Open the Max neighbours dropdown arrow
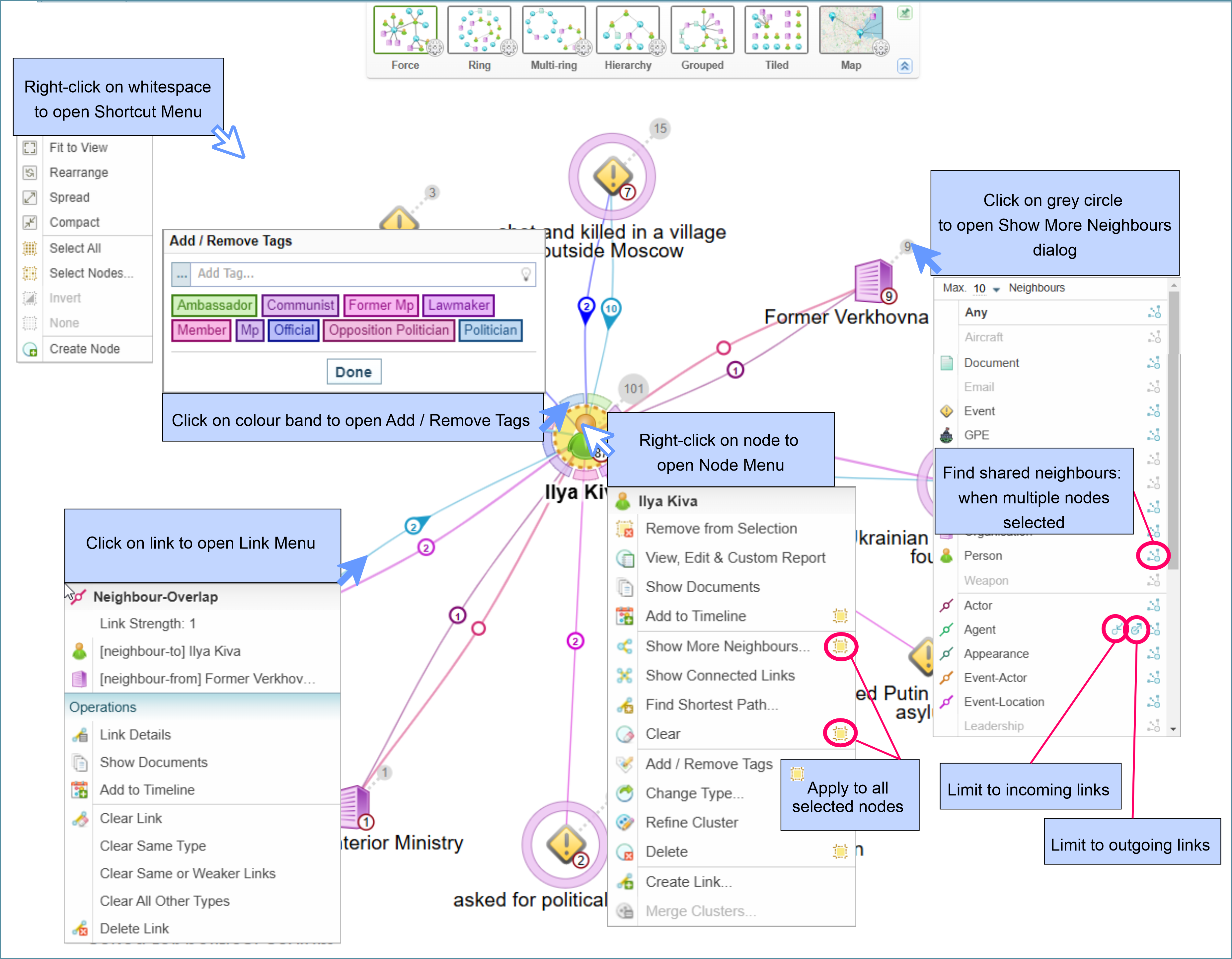 coord(996,289)
